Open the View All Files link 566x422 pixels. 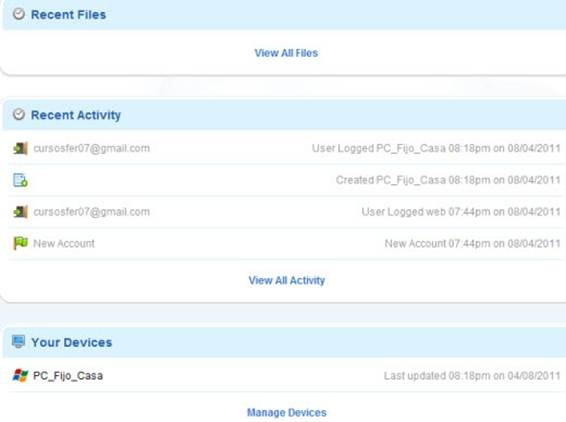click(286, 53)
